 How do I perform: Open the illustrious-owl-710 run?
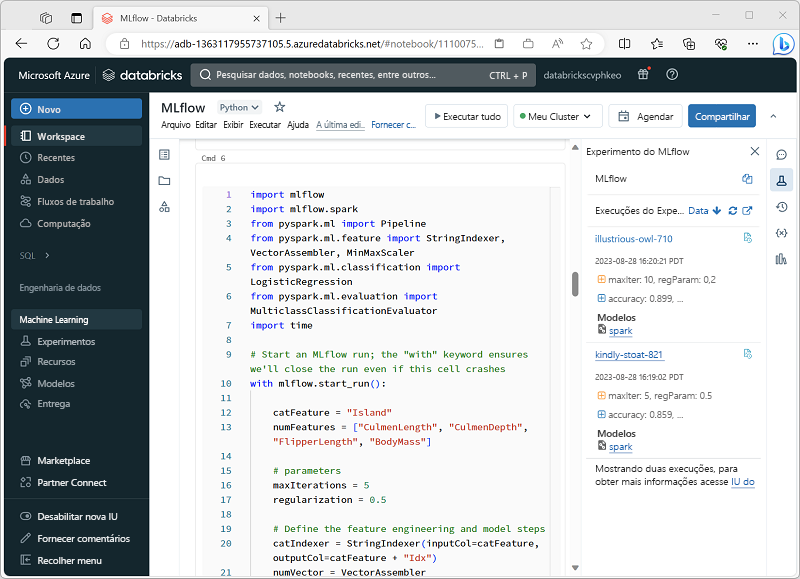633,239
